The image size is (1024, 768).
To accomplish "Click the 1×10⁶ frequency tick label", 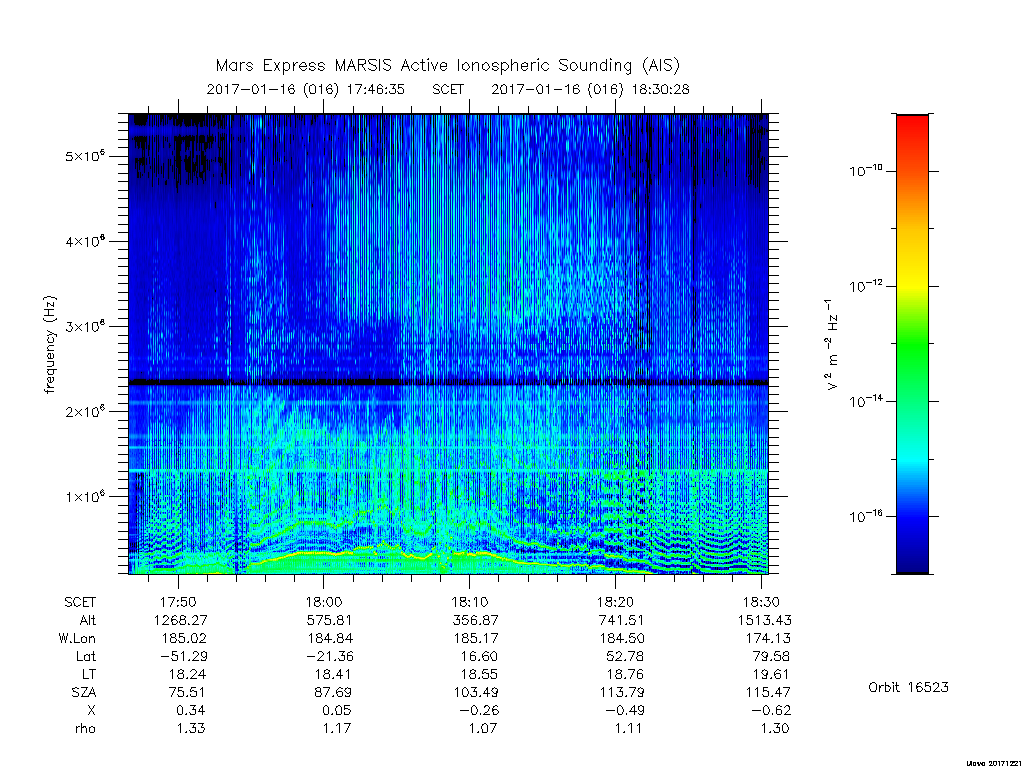I will point(85,496).
